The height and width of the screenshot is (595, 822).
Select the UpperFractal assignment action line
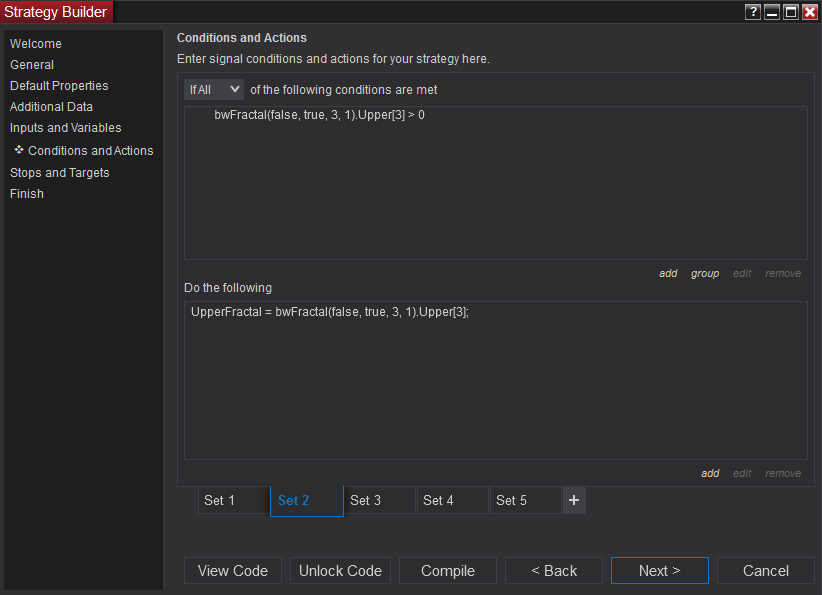click(329, 312)
